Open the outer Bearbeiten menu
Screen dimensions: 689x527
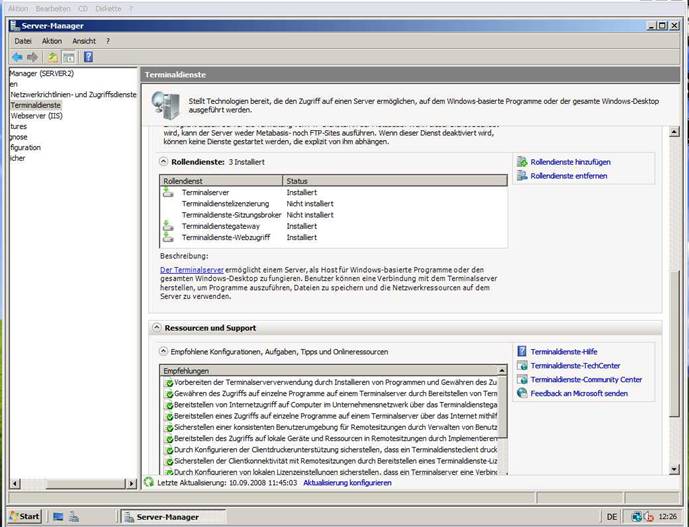[x=53, y=9]
